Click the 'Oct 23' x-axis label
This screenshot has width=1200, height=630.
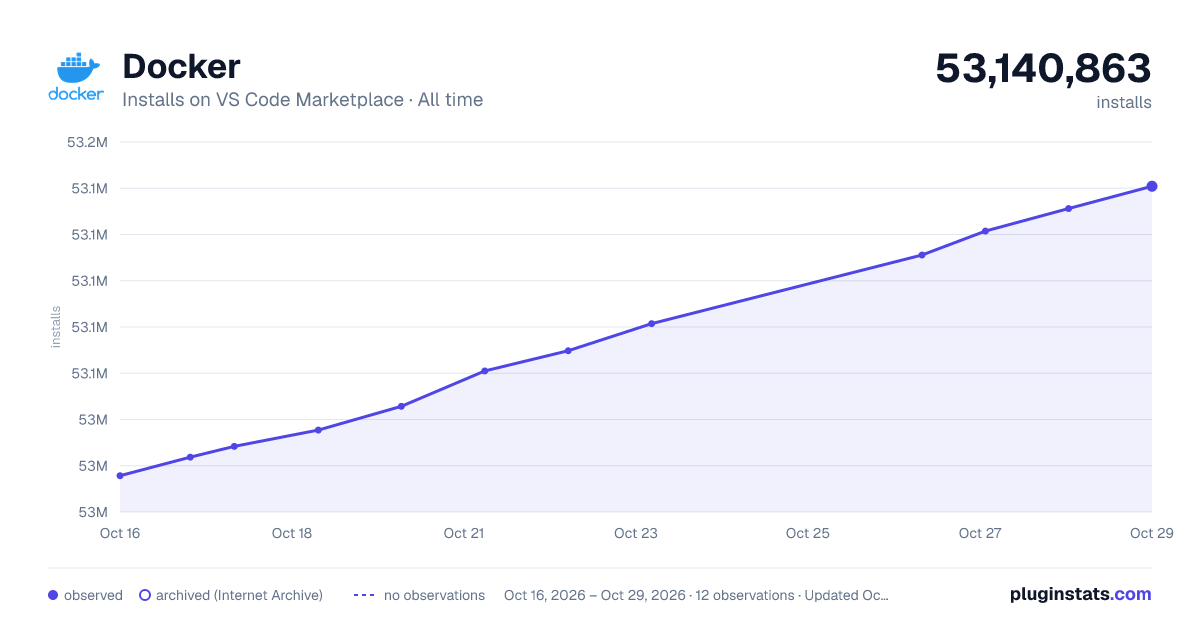point(636,533)
